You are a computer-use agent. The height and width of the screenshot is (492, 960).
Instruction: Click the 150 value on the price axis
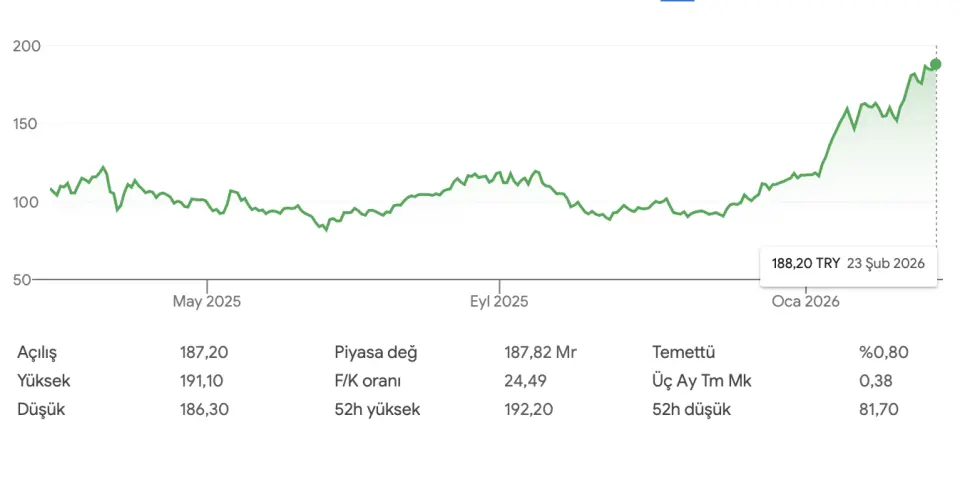click(27, 124)
